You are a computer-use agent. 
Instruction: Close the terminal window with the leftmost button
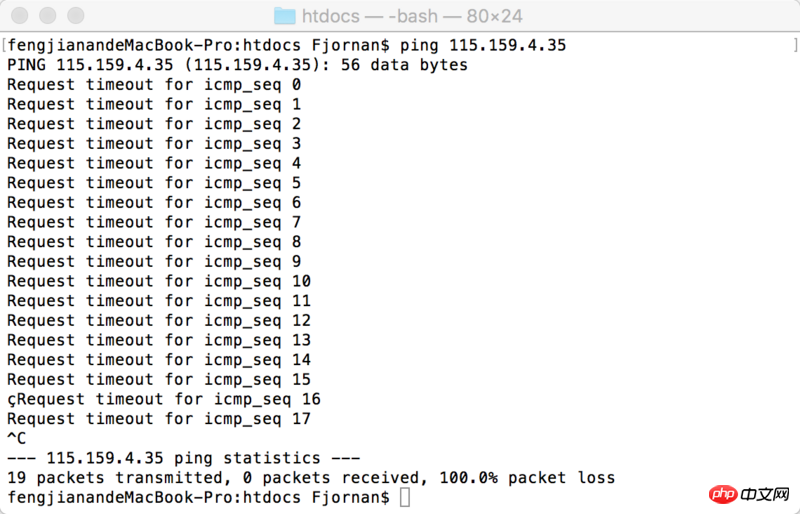tap(19, 15)
